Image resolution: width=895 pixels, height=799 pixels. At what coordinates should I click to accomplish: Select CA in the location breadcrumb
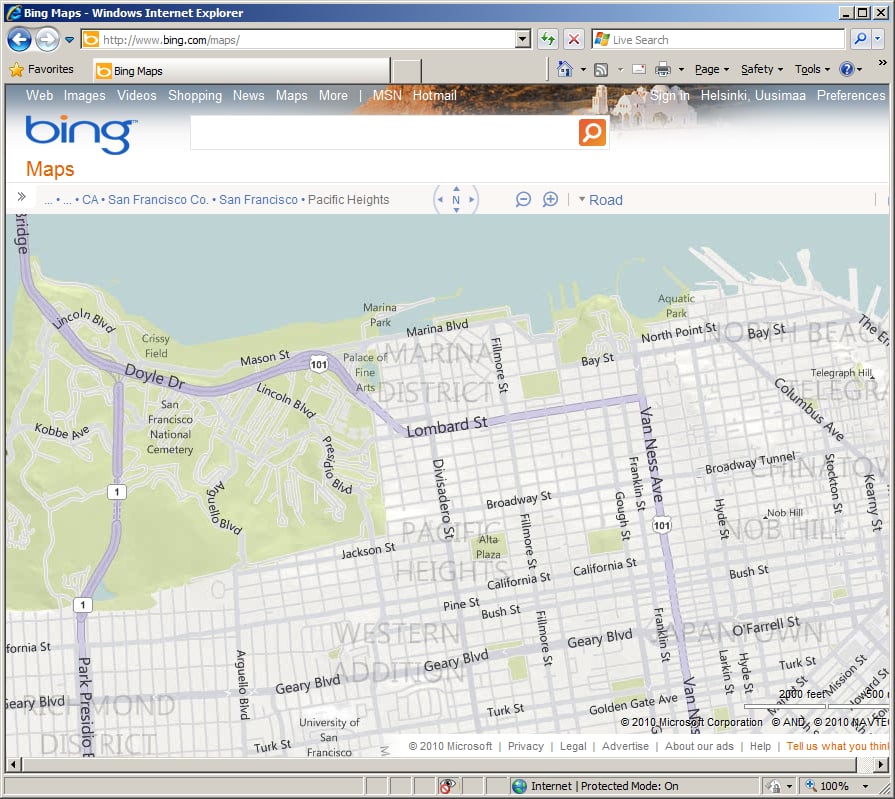click(90, 200)
